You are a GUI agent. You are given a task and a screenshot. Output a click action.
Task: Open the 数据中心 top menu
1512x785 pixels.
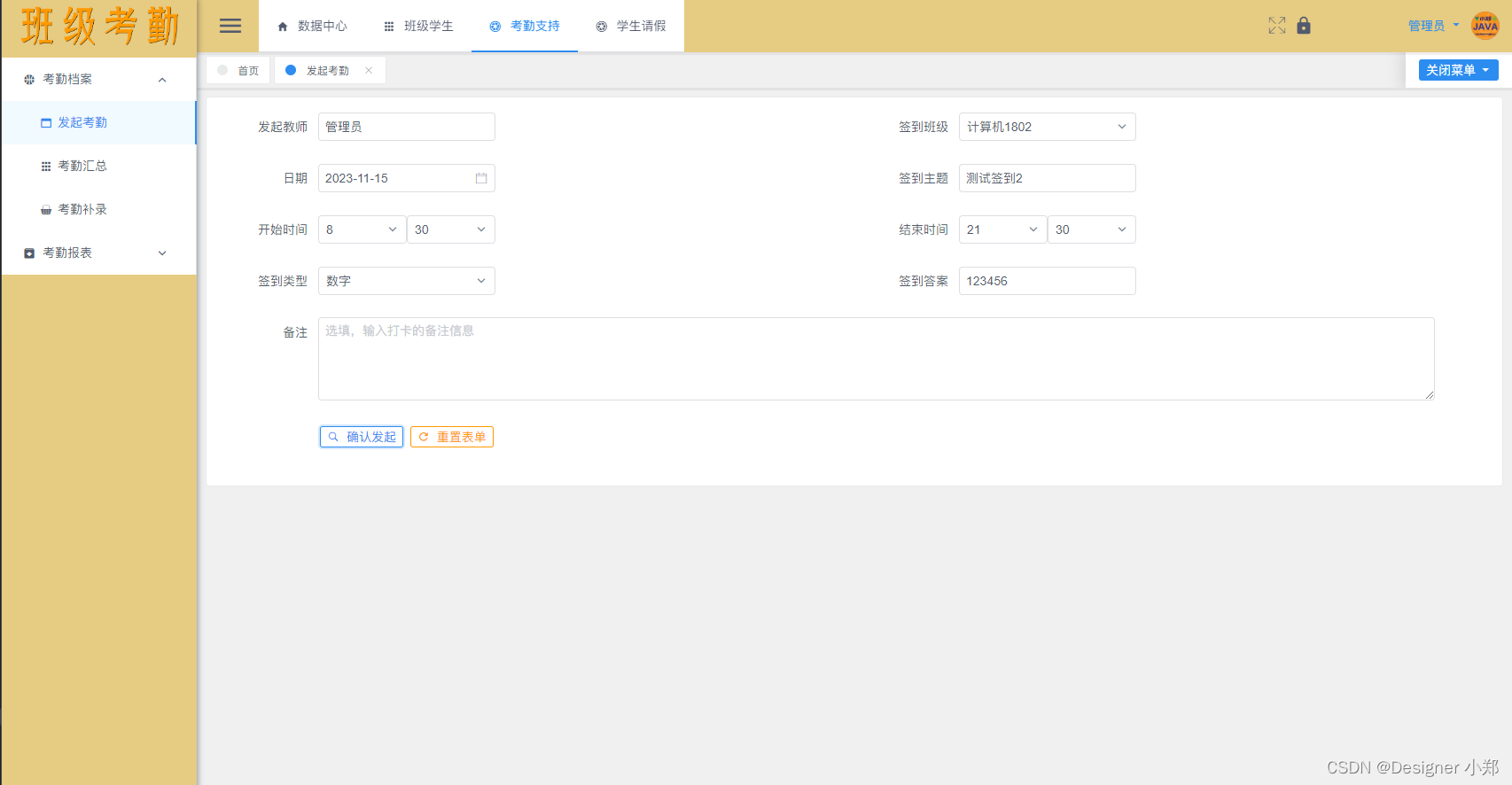tap(312, 26)
